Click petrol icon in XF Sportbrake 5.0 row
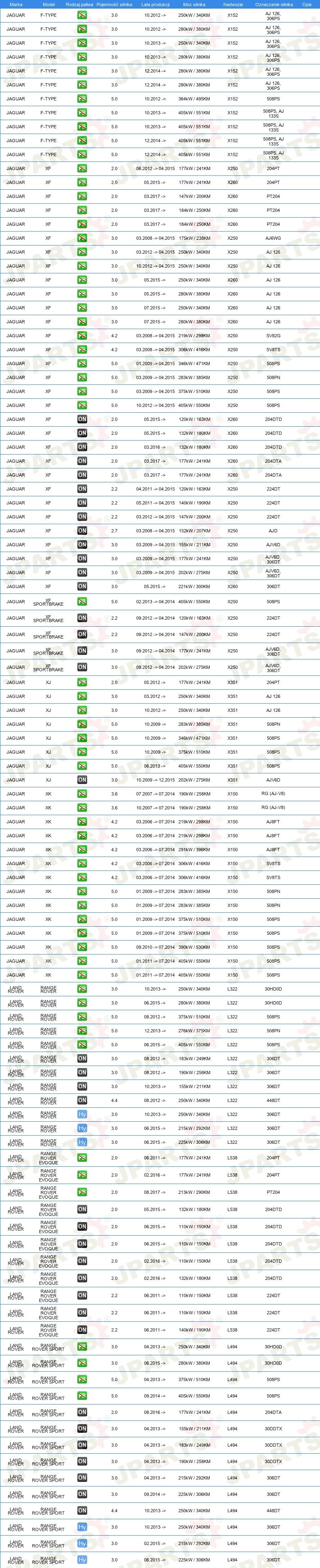 [82, 601]
